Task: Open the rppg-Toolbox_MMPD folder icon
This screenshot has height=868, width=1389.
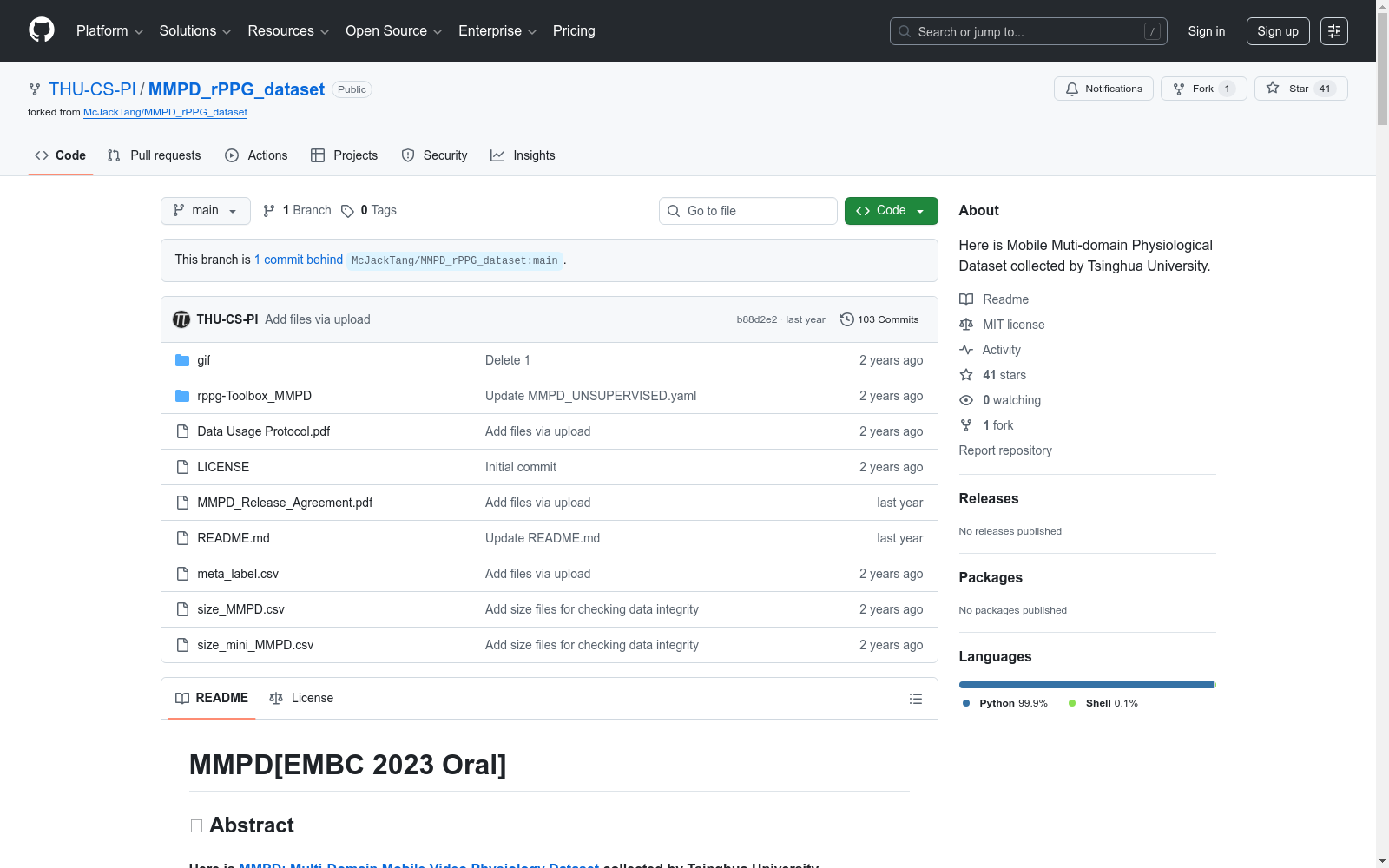Action: (182, 396)
